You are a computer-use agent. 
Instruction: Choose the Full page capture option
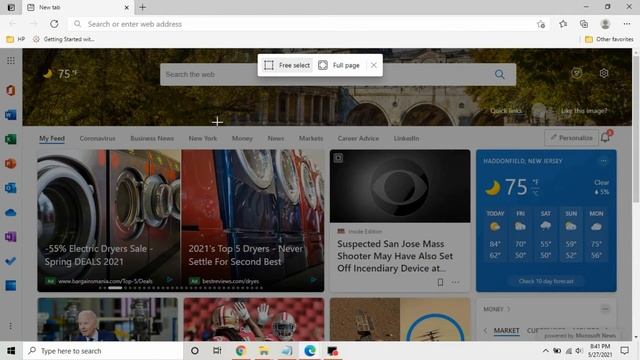339,65
